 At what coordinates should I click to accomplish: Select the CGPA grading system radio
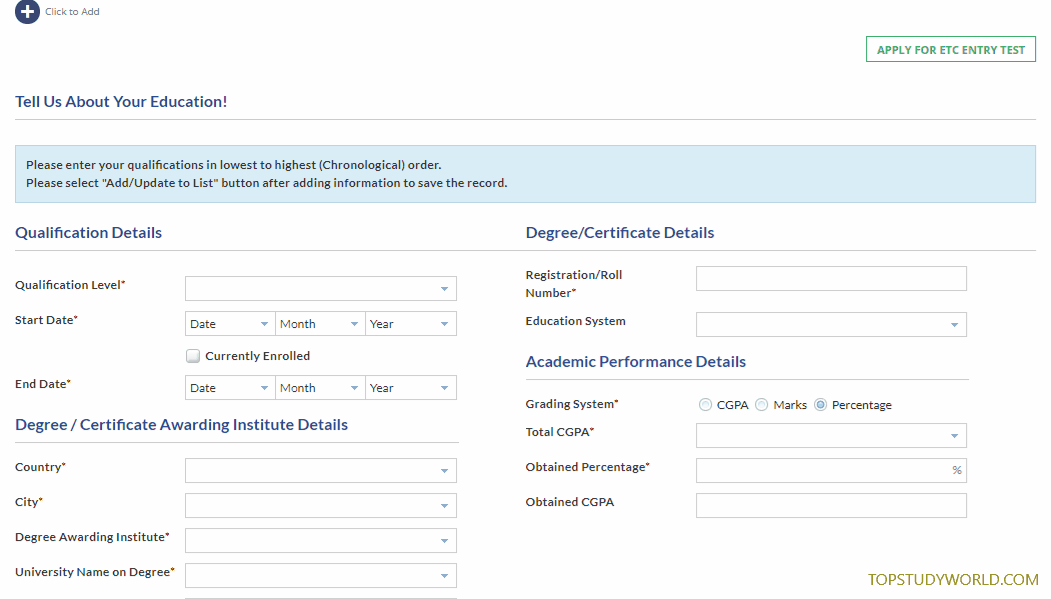[x=706, y=405]
